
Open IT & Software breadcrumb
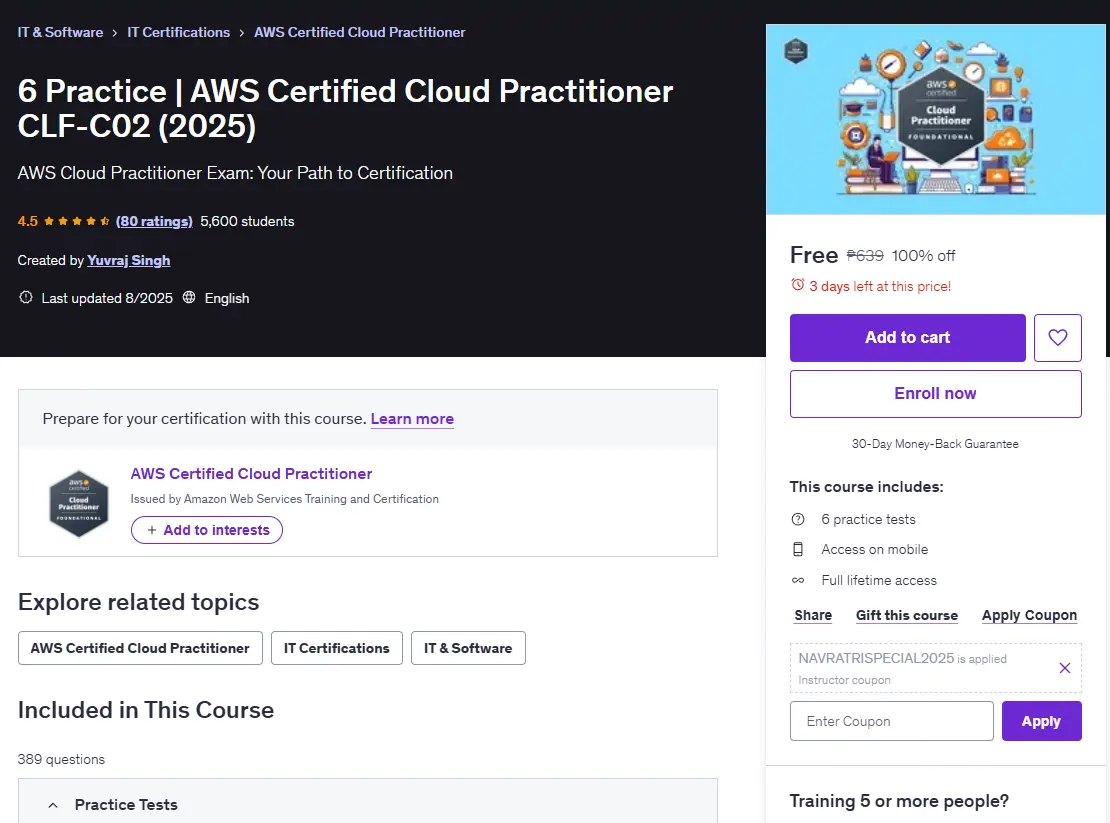[x=60, y=33]
